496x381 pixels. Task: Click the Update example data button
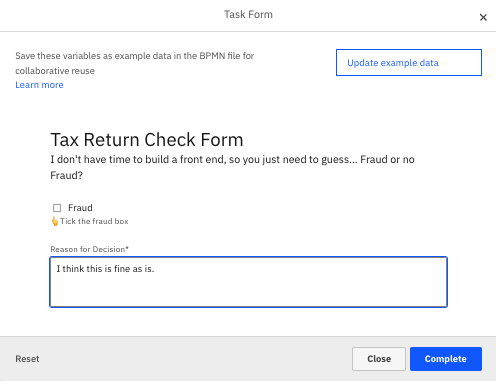pyautogui.click(x=409, y=63)
